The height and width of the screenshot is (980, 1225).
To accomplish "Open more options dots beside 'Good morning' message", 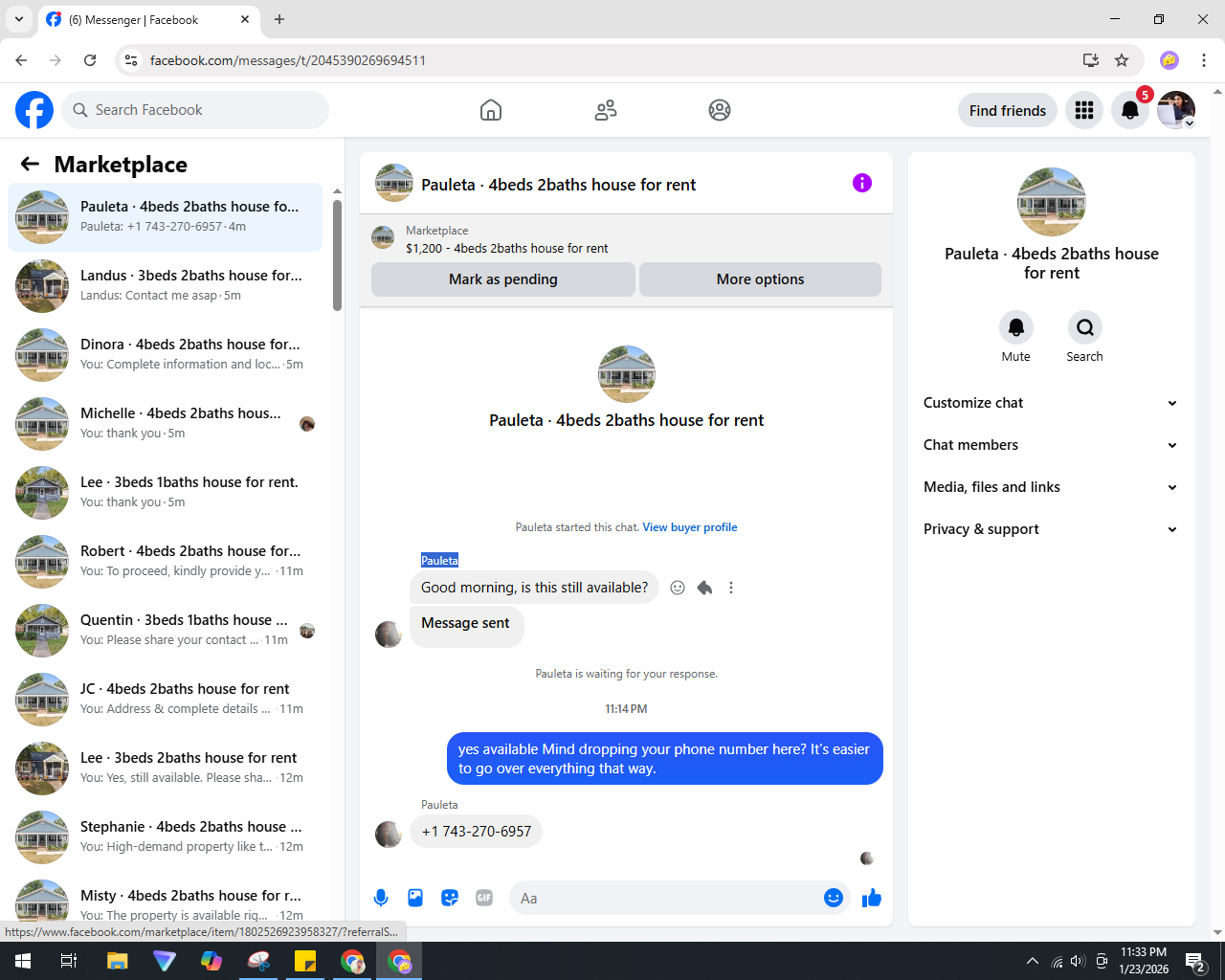I will 731,588.
